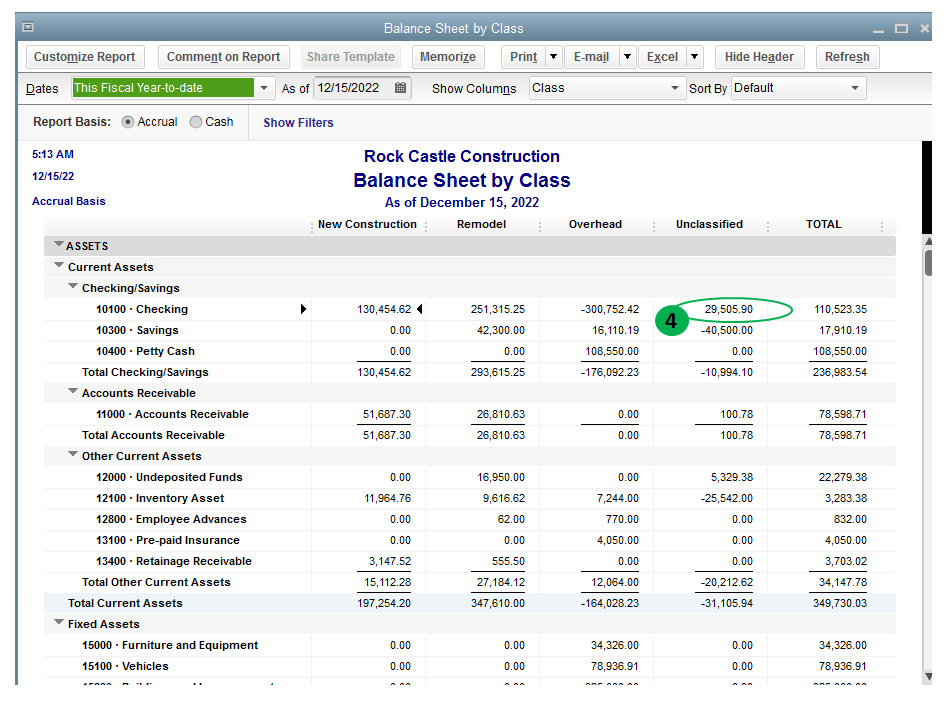Viewport: 950px width, 701px height.
Task: Click the Customize Report button
Action: tap(84, 57)
